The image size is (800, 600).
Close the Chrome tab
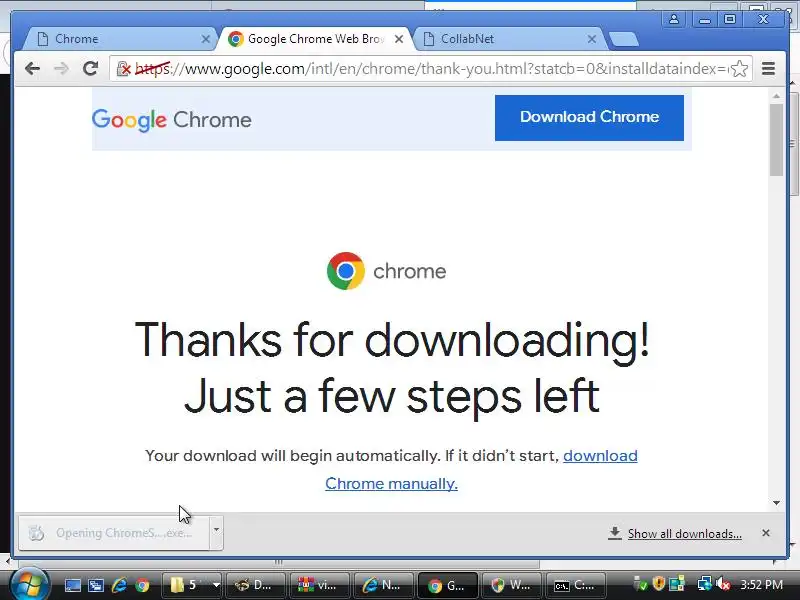click(205, 39)
